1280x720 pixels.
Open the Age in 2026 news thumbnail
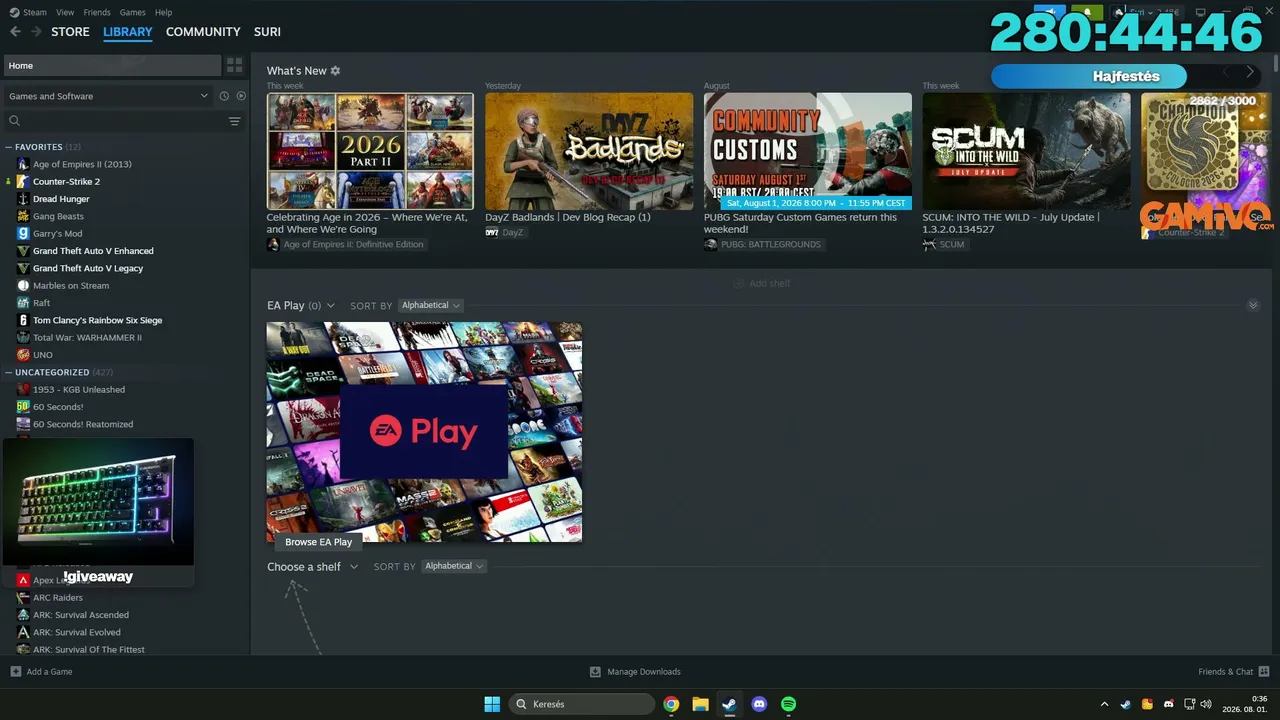[370, 151]
